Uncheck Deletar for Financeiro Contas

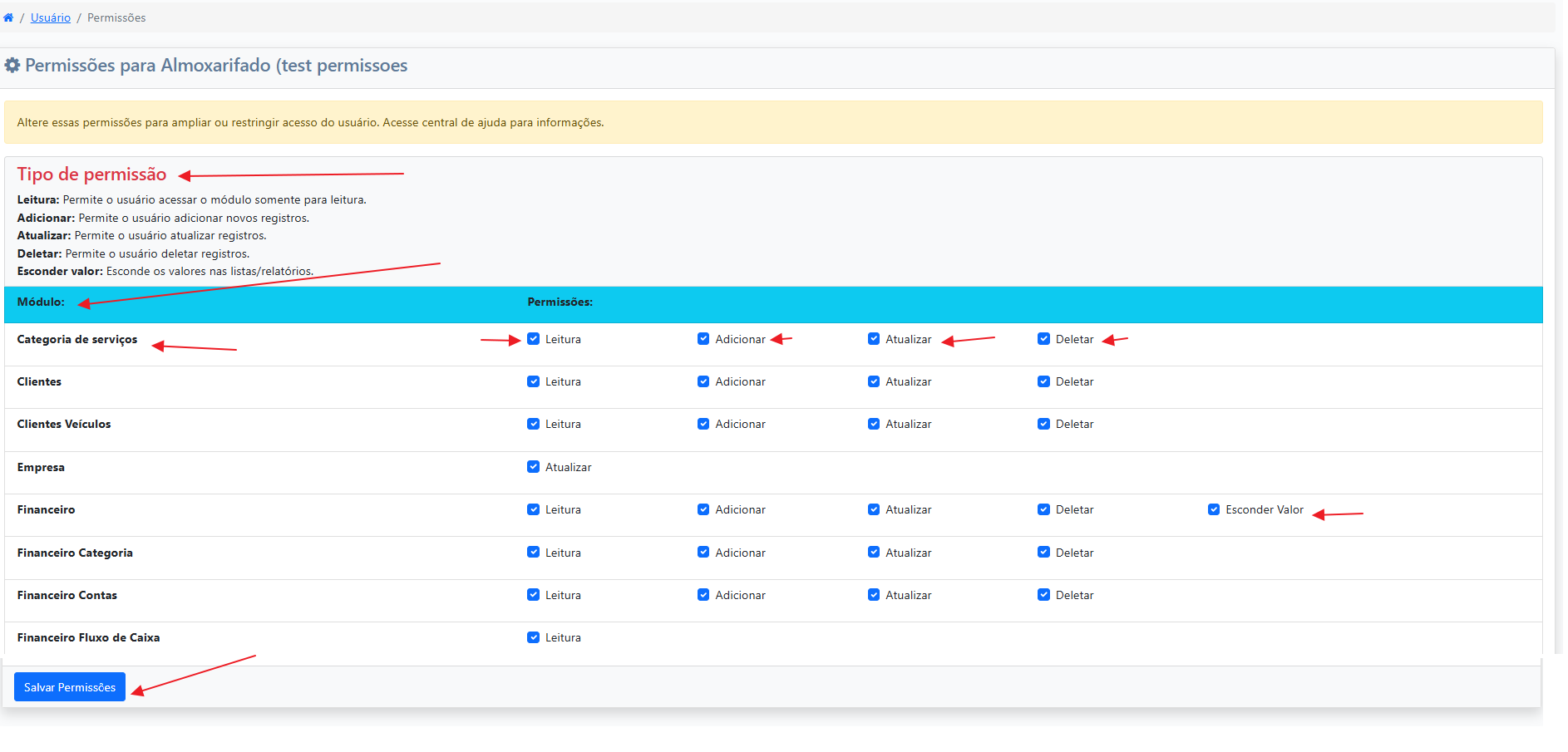click(1043, 595)
